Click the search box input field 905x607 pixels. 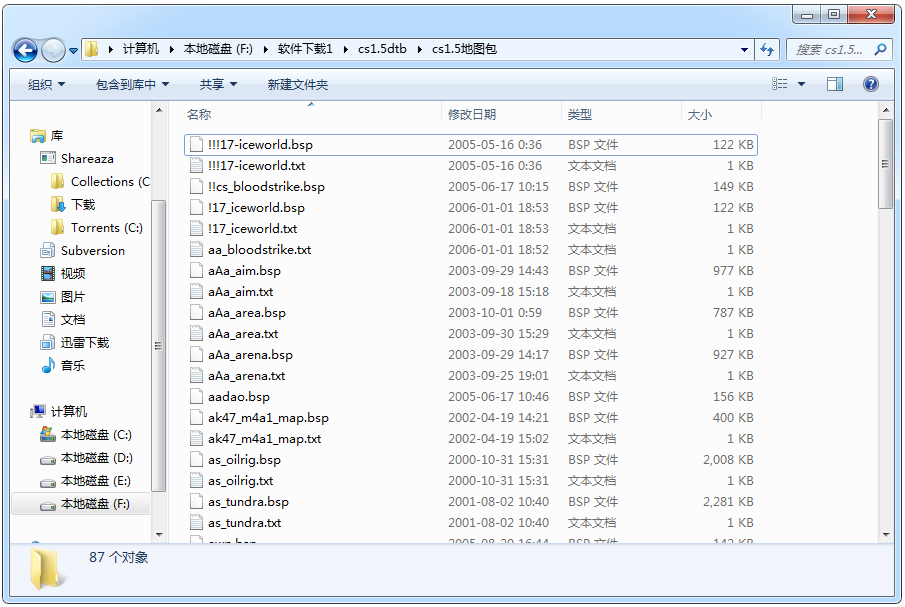(830, 49)
